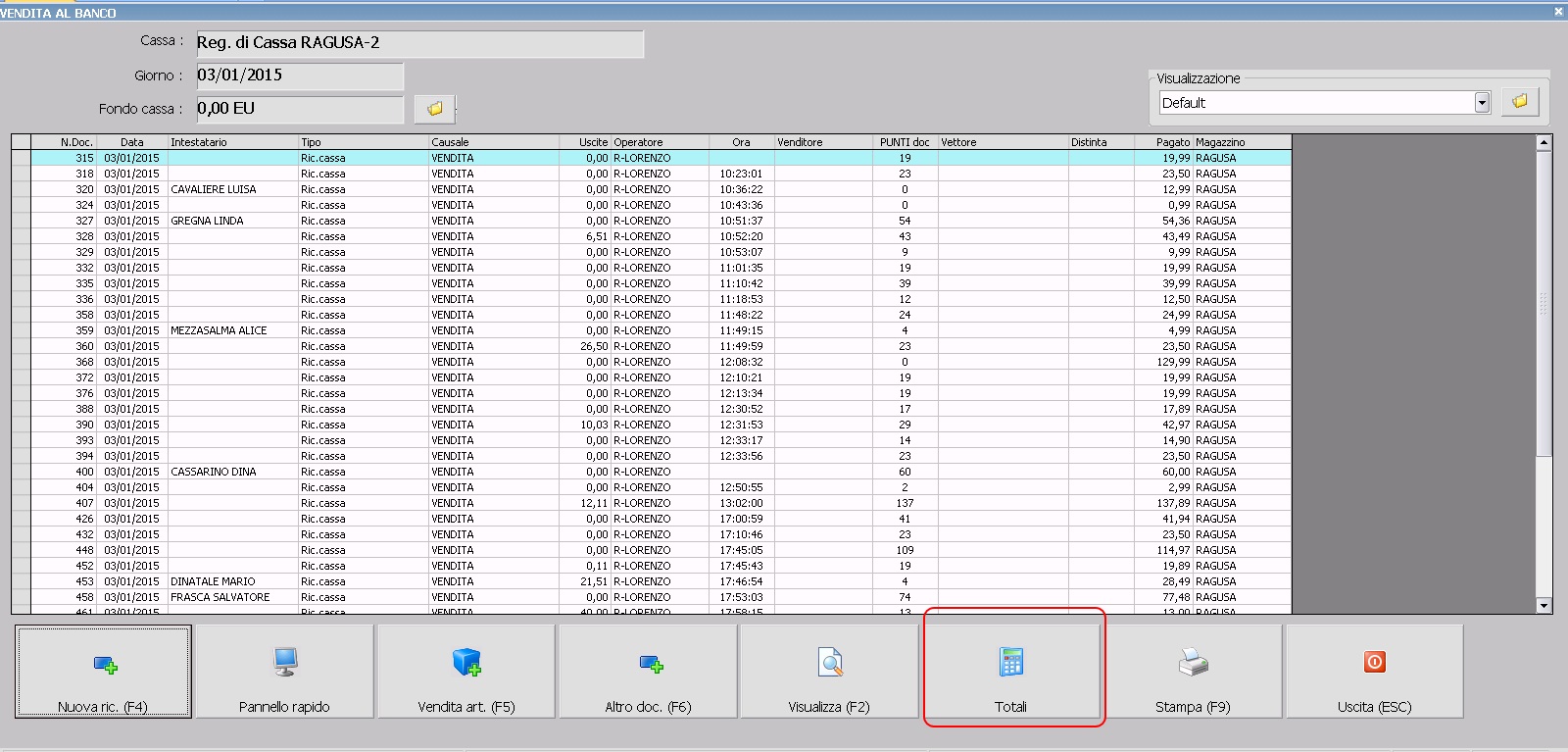Add another document with Altro doc. (F6)
The height and width of the screenshot is (752, 1568).
(x=648, y=672)
